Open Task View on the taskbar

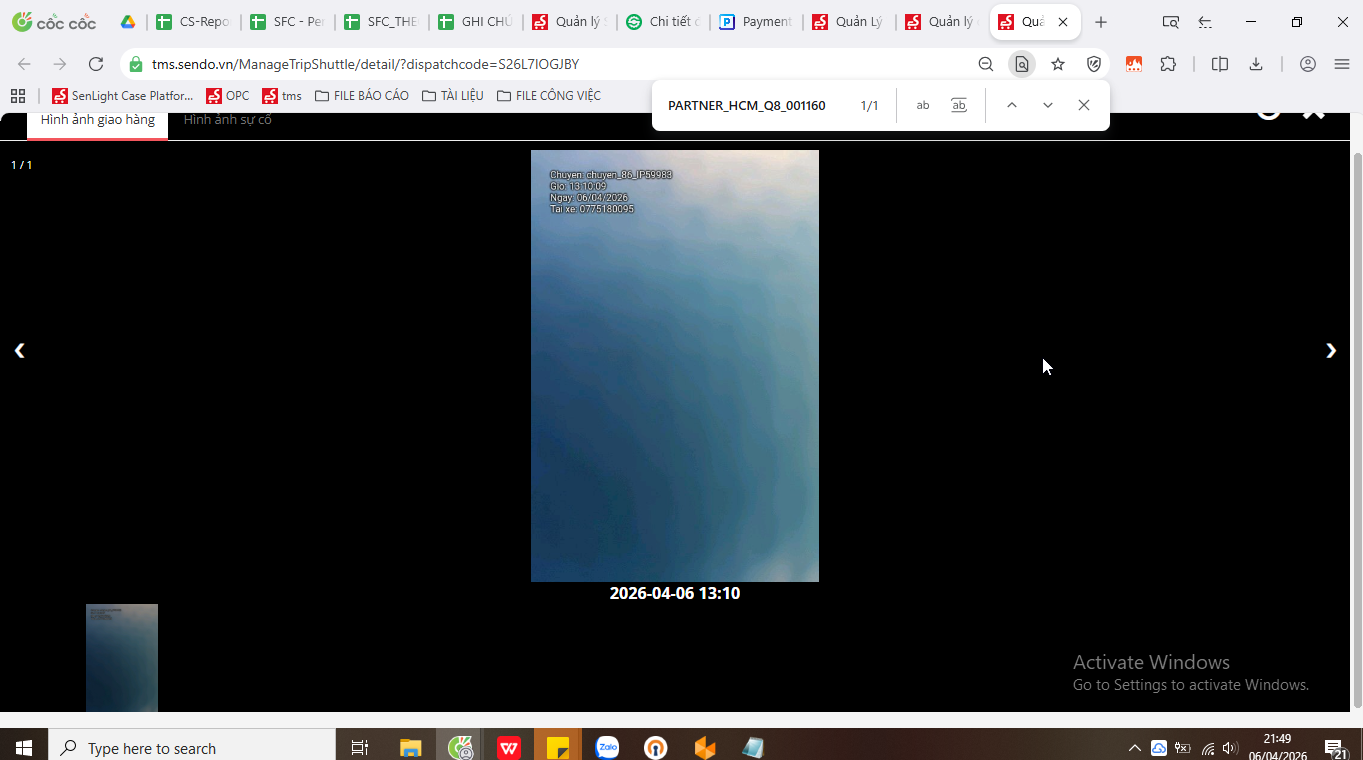click(x=360, y=747)
